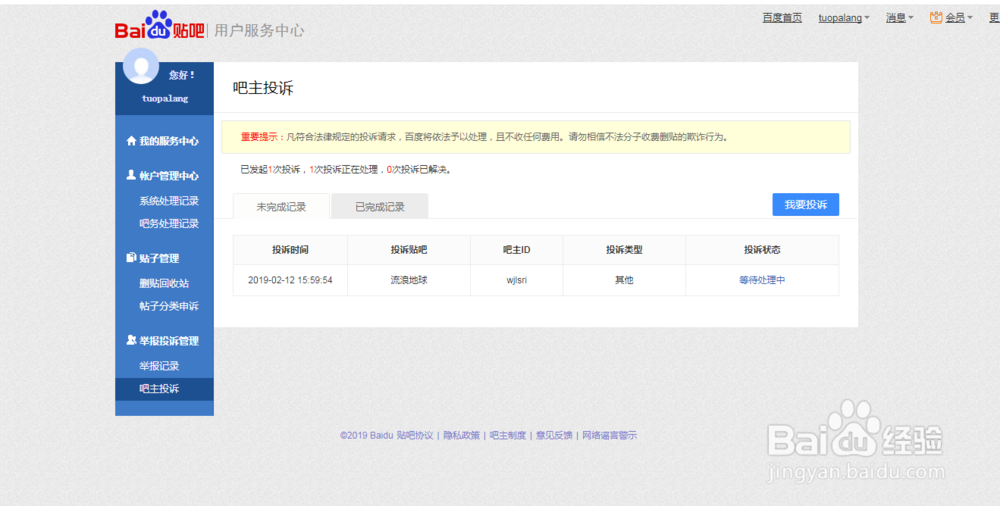This screenshot has height=506, width=1000.
Task: Open 系统处理记录 in the sidebar
Action: 169,201
